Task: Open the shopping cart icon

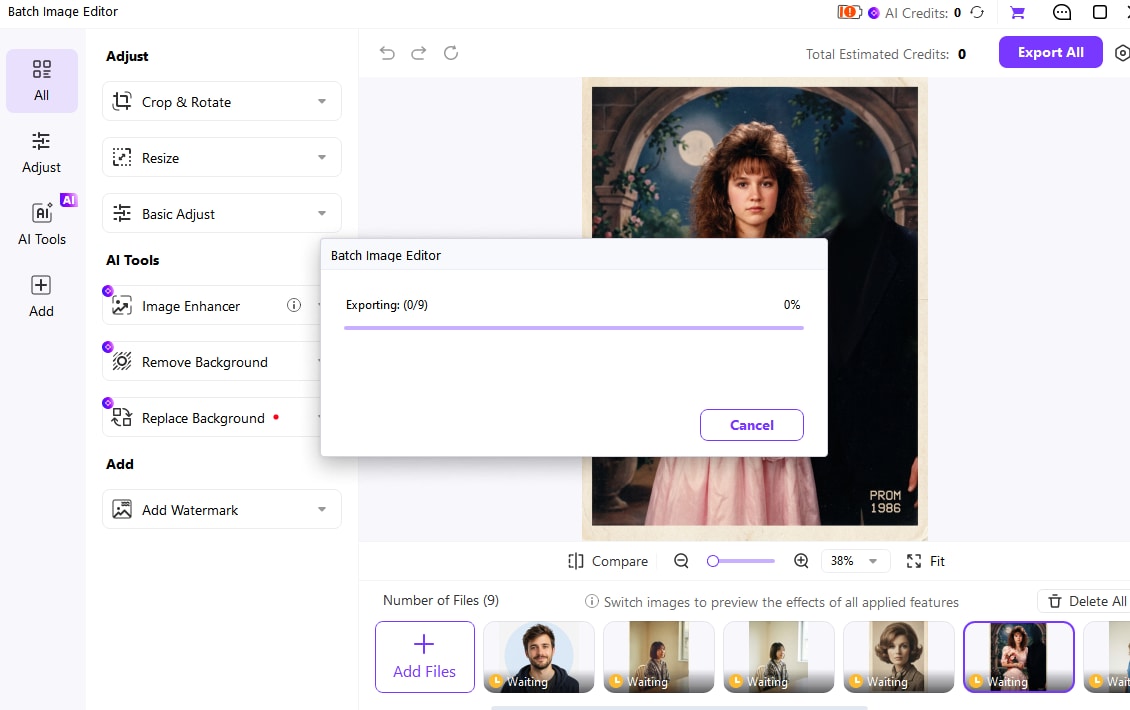Action: pyautogui.click(x=1018, y=12)
